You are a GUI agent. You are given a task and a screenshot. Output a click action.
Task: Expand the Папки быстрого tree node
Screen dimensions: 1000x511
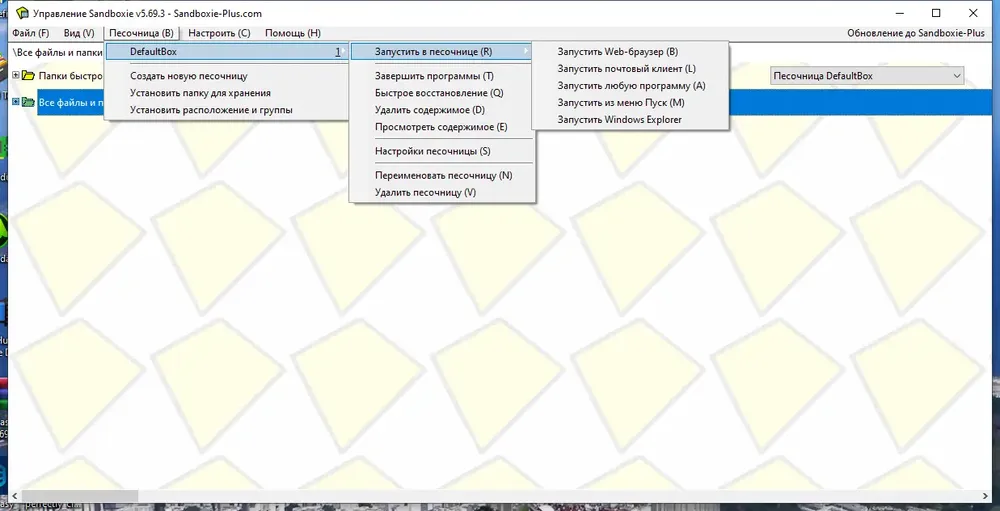coord(16,76)
